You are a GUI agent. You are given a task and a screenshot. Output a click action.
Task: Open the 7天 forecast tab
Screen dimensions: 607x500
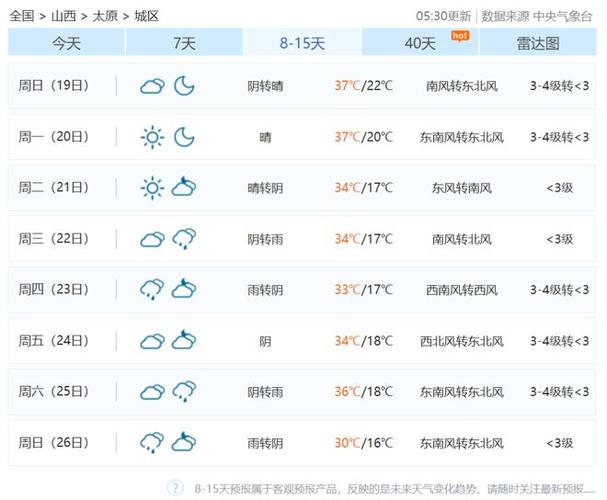coord(184,42)
